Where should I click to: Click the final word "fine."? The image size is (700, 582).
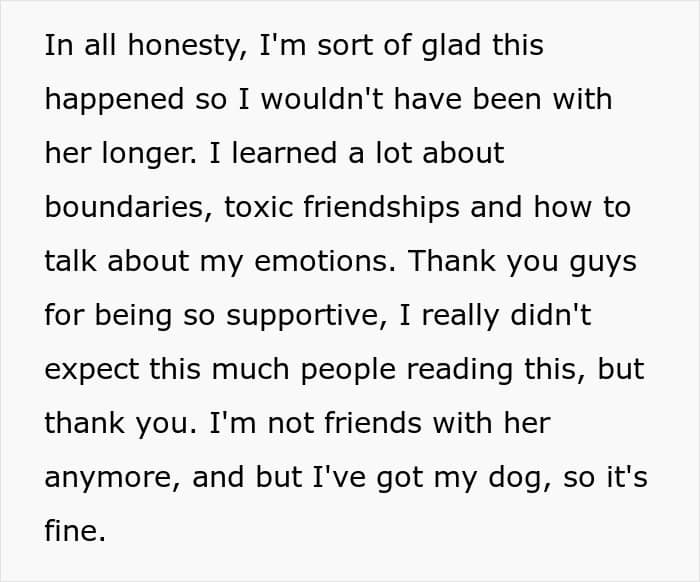[x=75, y=532]
